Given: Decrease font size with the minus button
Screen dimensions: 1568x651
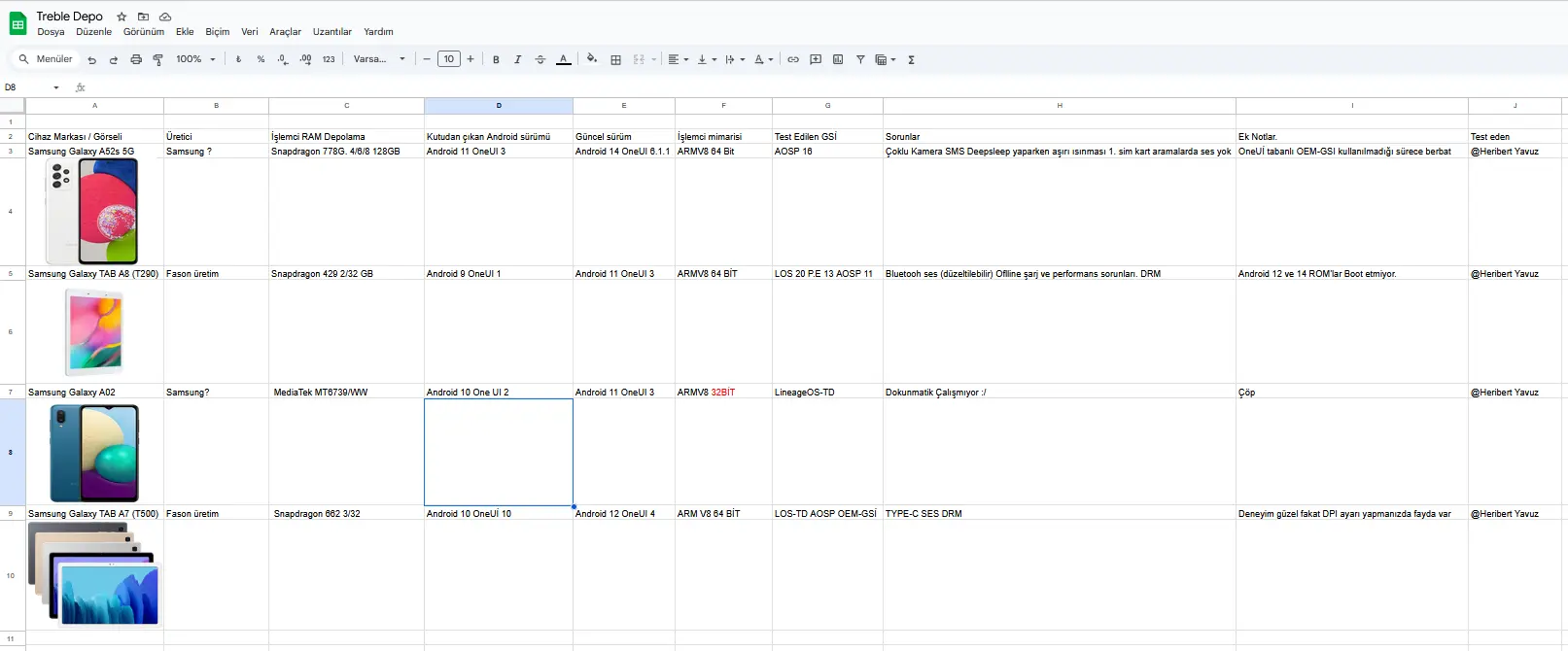Looking at the screenshot, I should tap(427, 59).
